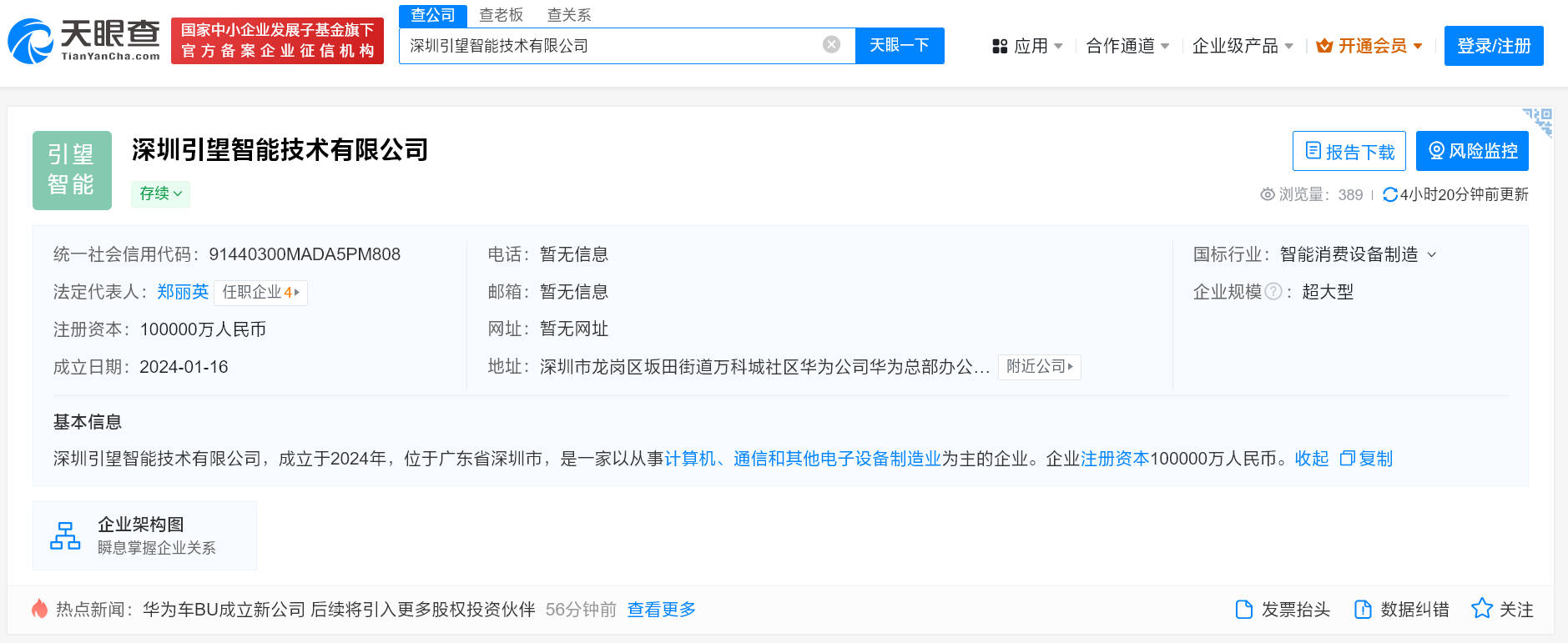Copy the basic info with 复制
This screenshot has width=1568, height=643.
(x=1366, y=459)
